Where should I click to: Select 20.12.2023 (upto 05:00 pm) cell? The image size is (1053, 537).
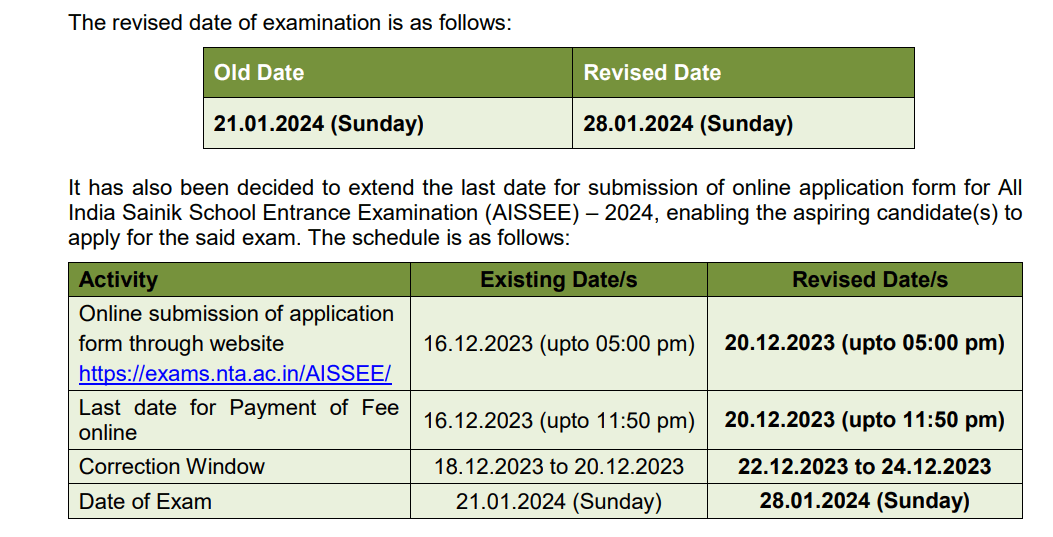coord(865,344)
